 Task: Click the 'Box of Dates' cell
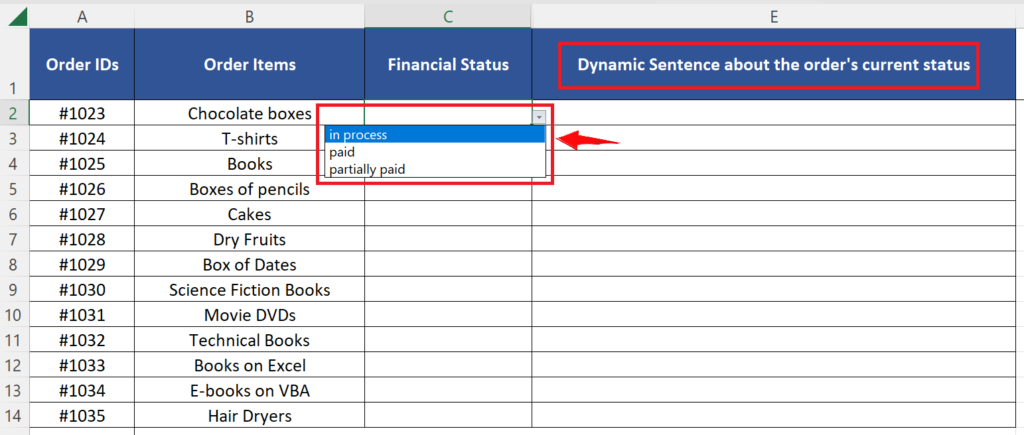(249, 265)
